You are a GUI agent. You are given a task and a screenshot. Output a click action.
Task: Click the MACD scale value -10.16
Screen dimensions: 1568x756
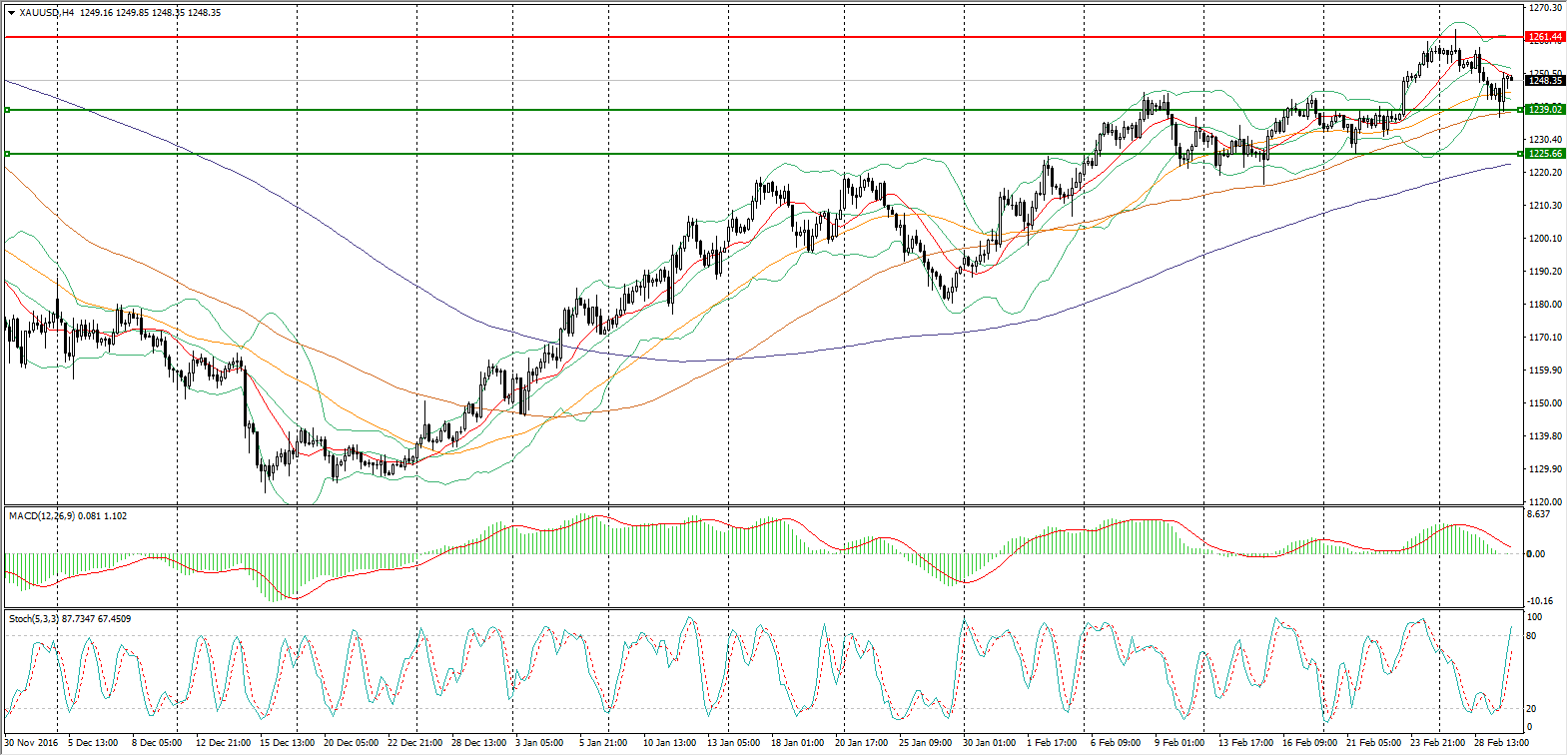point(1541,601)
